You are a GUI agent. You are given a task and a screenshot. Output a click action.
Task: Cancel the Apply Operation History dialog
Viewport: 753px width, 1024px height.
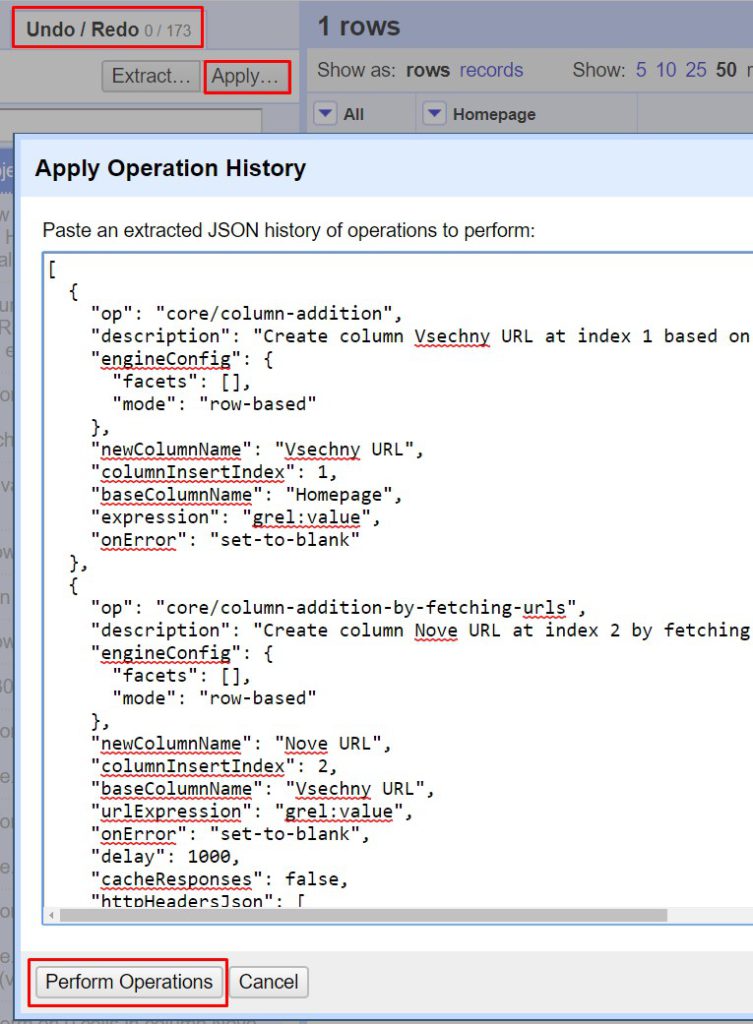(x=268, y=982)
